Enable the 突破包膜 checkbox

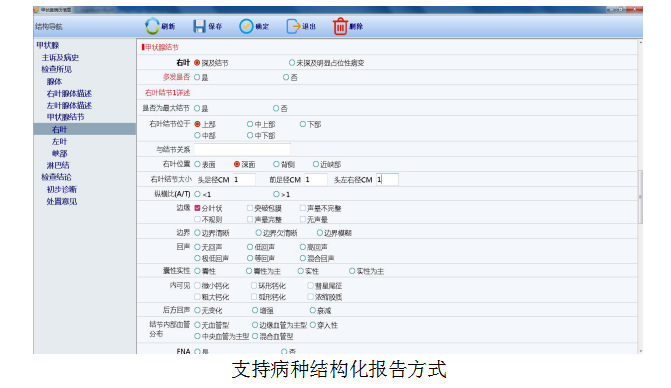pyautogui.click(x=250, y=208)
